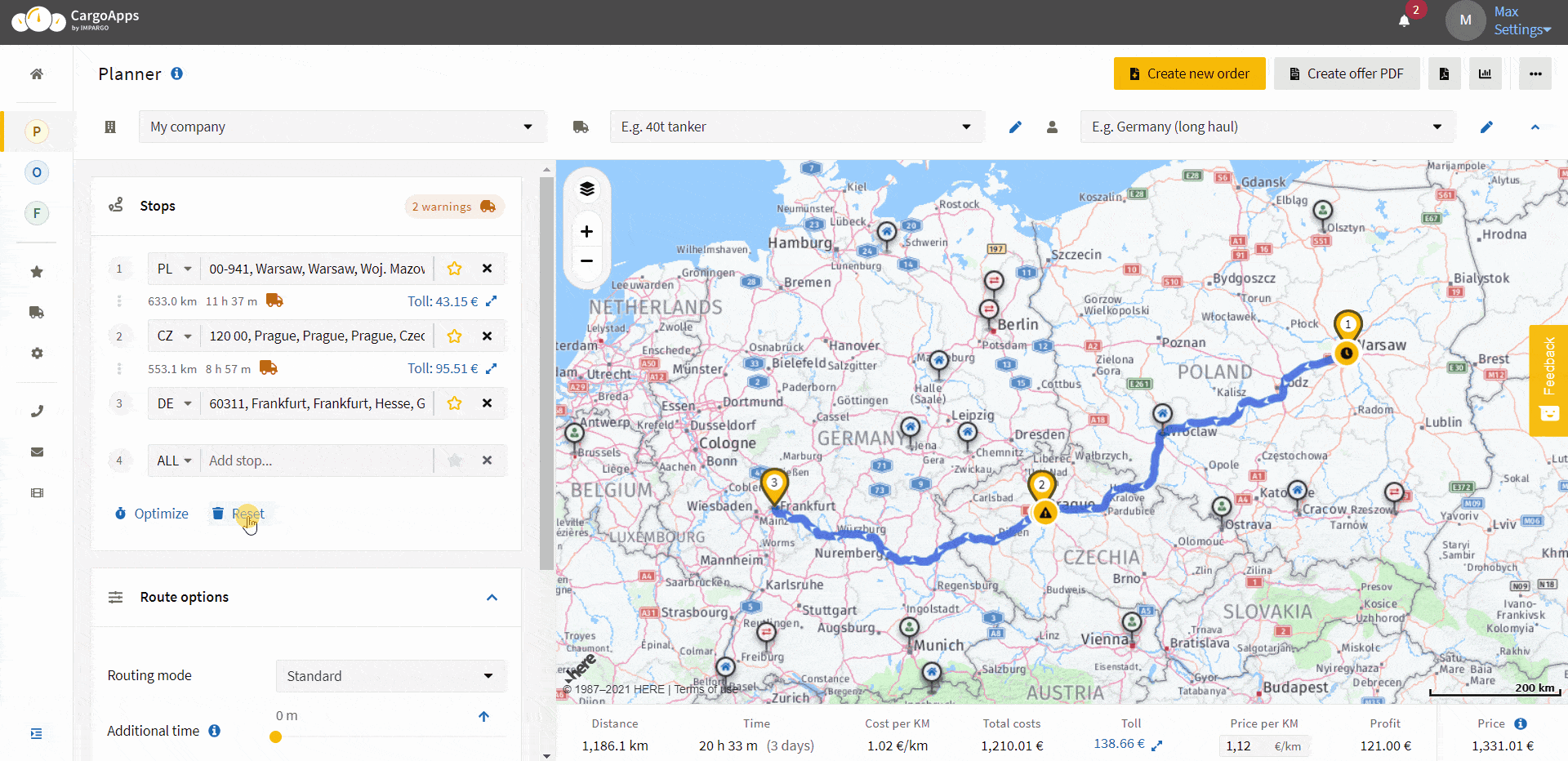Toggle the favorite star for the Warsaw stop

[x=454, y=268]
